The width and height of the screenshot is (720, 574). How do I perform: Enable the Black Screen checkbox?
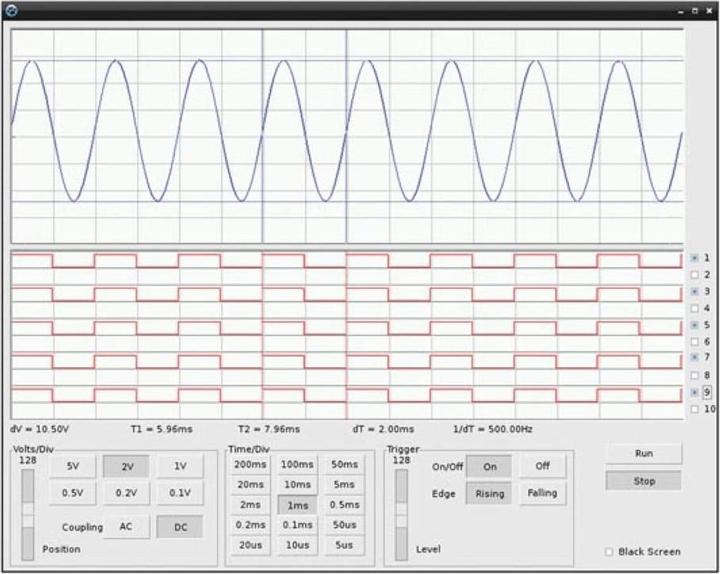pos(610,552)
